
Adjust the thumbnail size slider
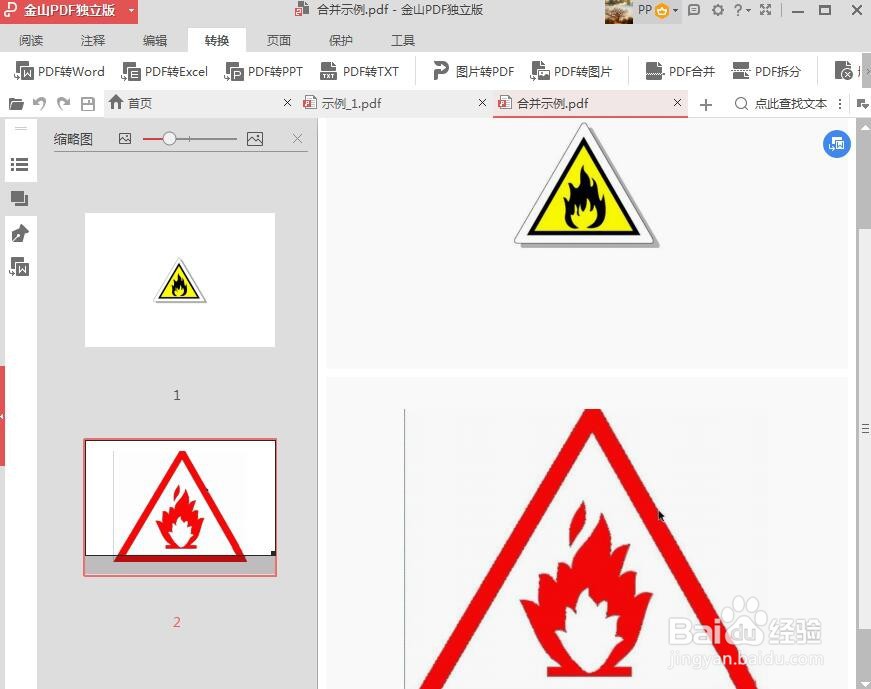coord(169,139)
